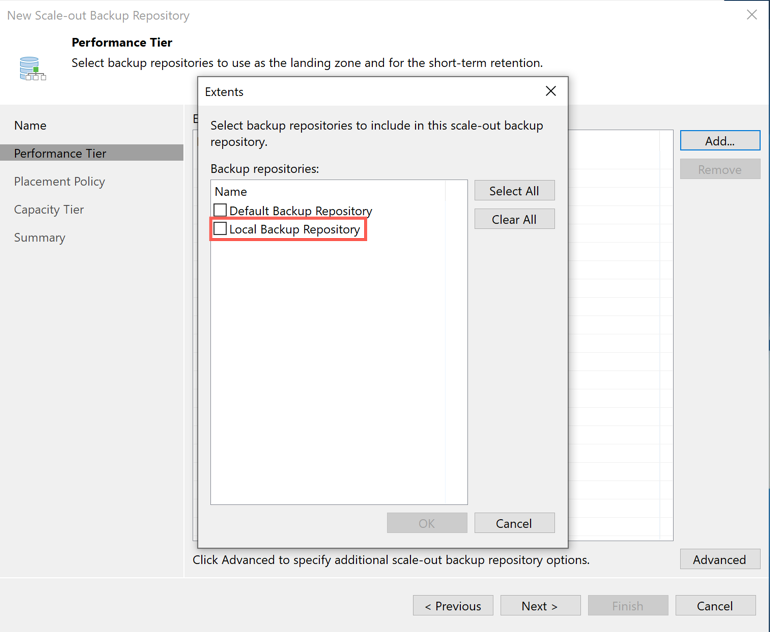
Task: Go to the Name wizard step
Action: click(x=30, y=125)
